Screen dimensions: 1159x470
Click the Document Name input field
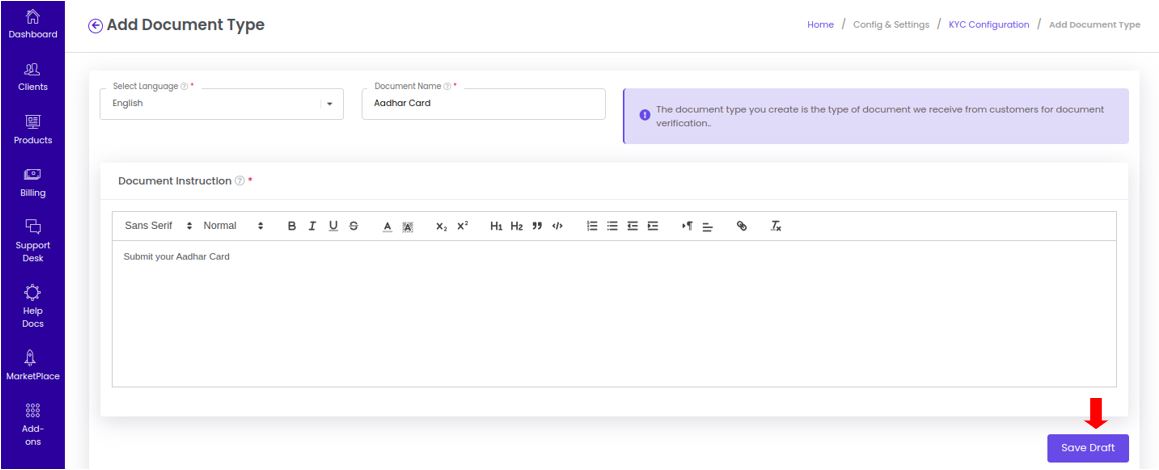pos(483,104)
